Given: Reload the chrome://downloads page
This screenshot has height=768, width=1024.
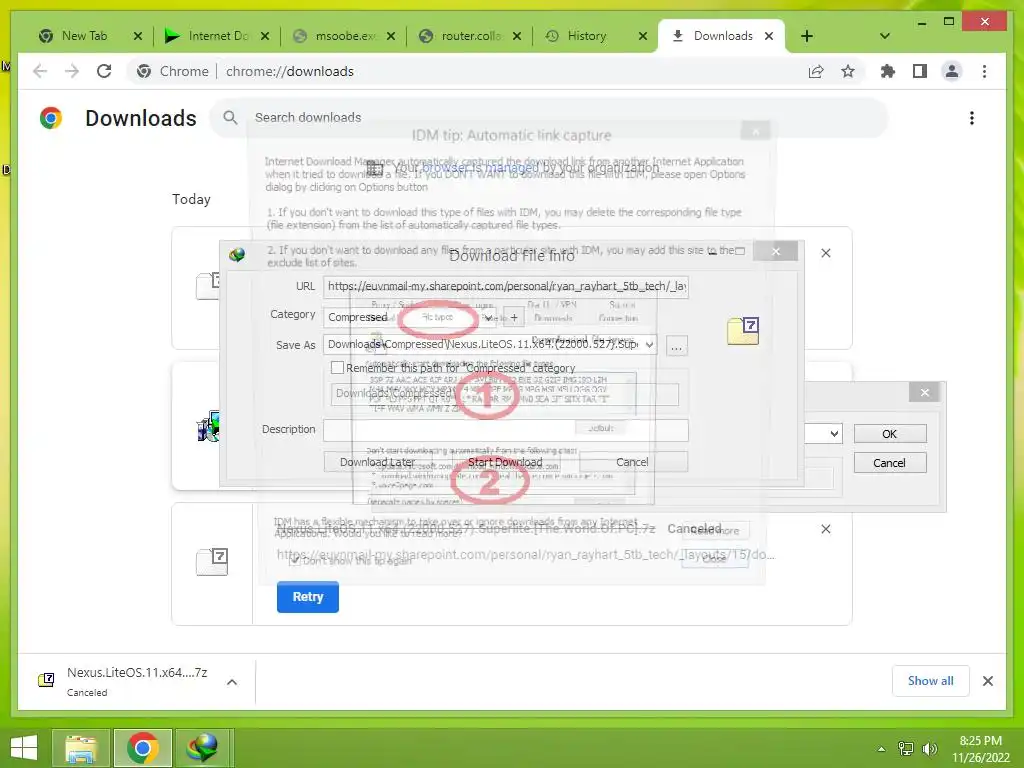Looking at the screenshot, I should 104,71.
